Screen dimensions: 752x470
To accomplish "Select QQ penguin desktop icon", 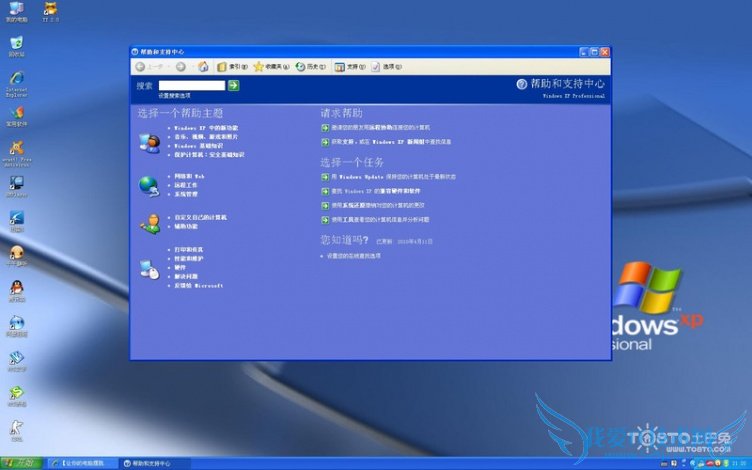I will point(17,291).
